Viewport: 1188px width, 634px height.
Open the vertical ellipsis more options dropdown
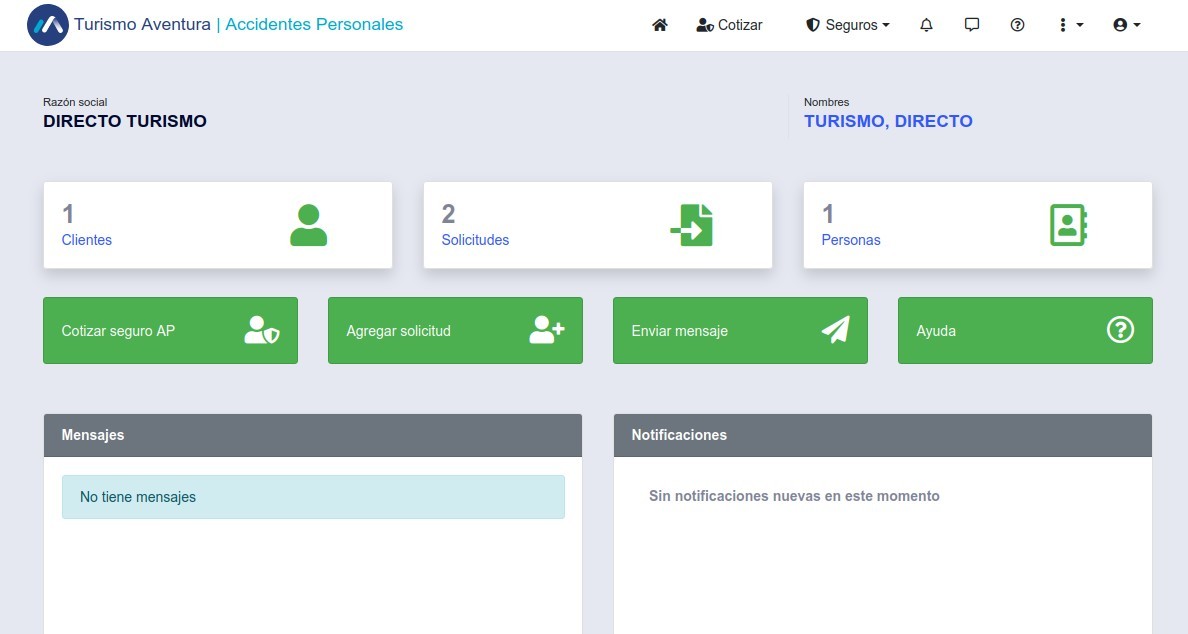point(1070,25)
